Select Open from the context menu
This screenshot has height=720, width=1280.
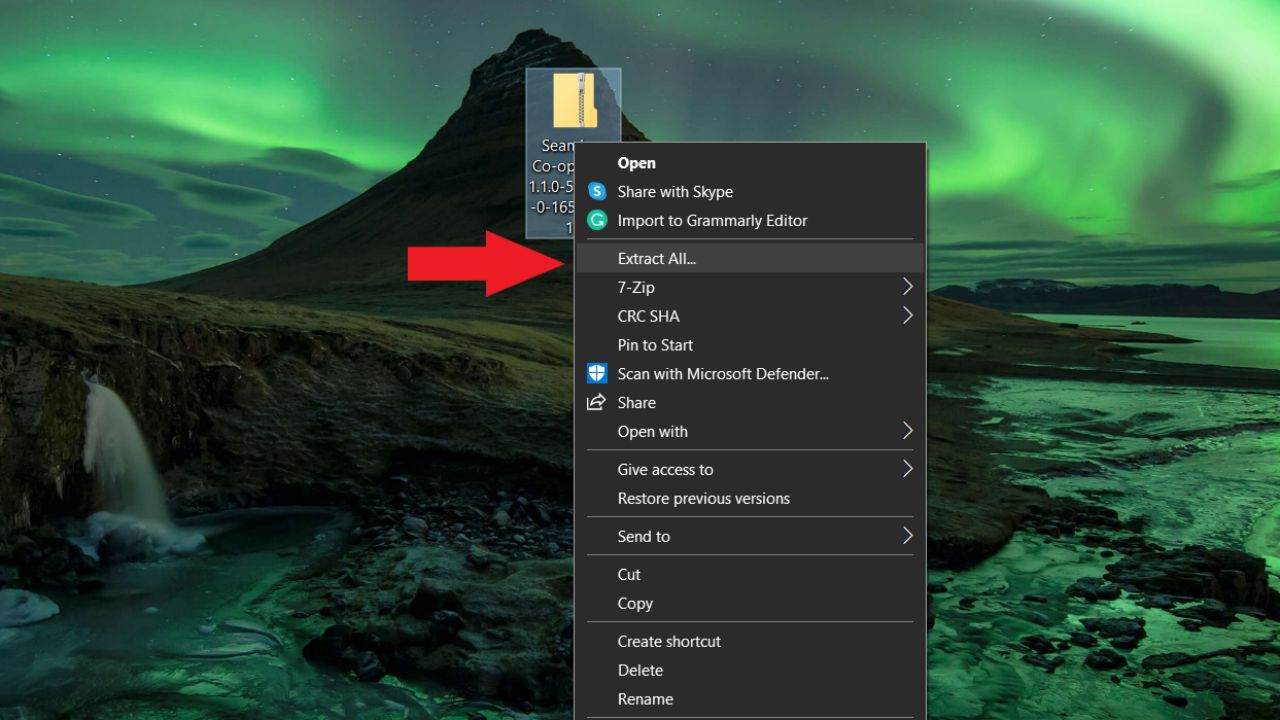point(637,163)
